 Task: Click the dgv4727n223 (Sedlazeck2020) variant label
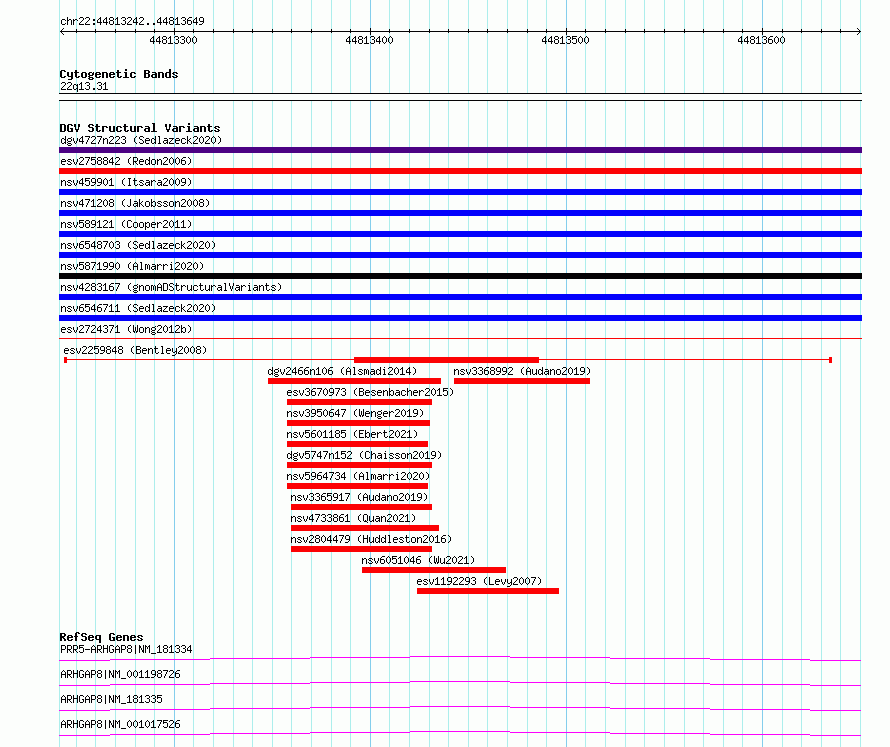(x=141, y=140)
